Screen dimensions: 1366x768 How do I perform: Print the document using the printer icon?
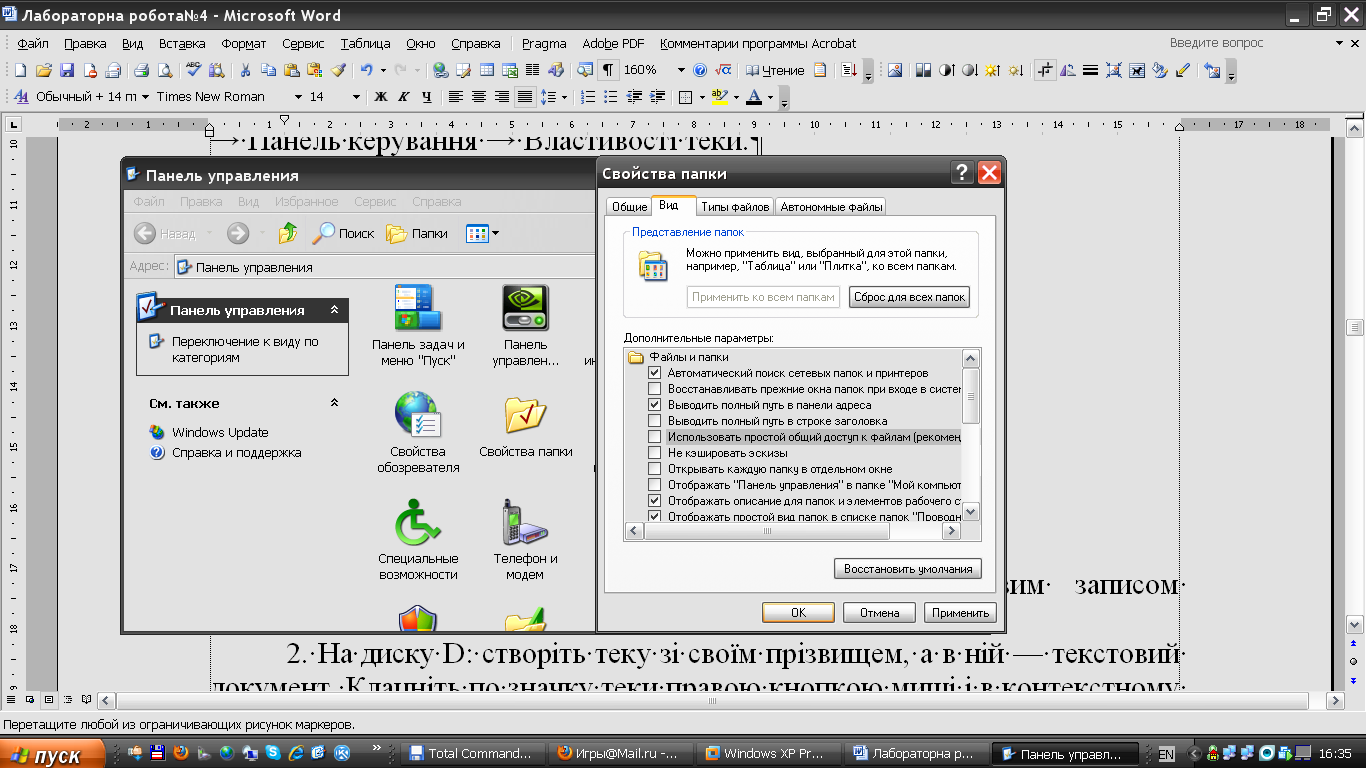point(142,70)
